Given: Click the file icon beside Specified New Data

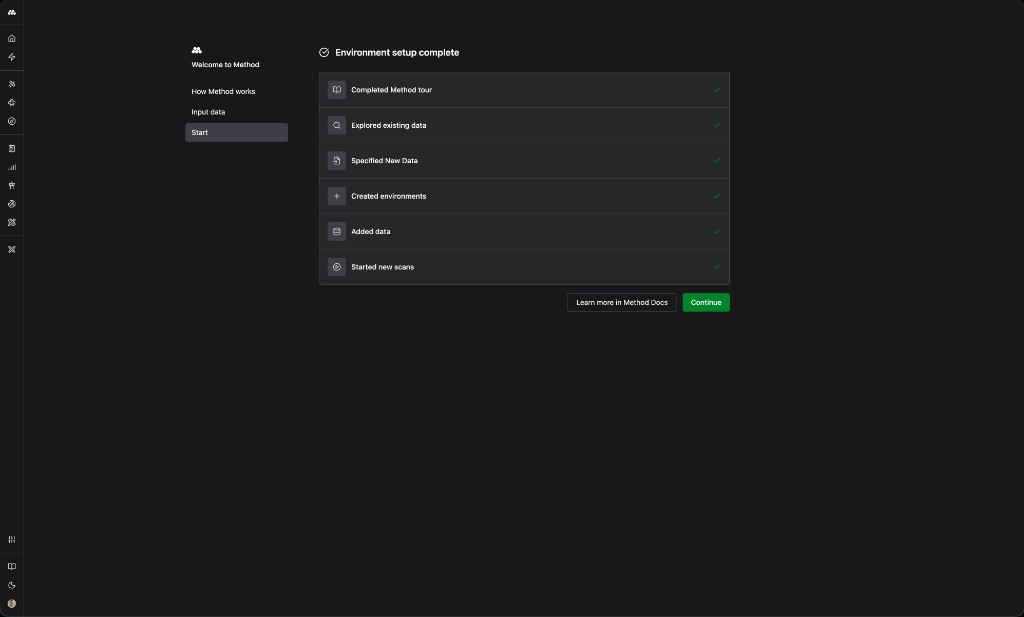Looking at the screenshot, I should pyautogui.click(x=336, y=161).
